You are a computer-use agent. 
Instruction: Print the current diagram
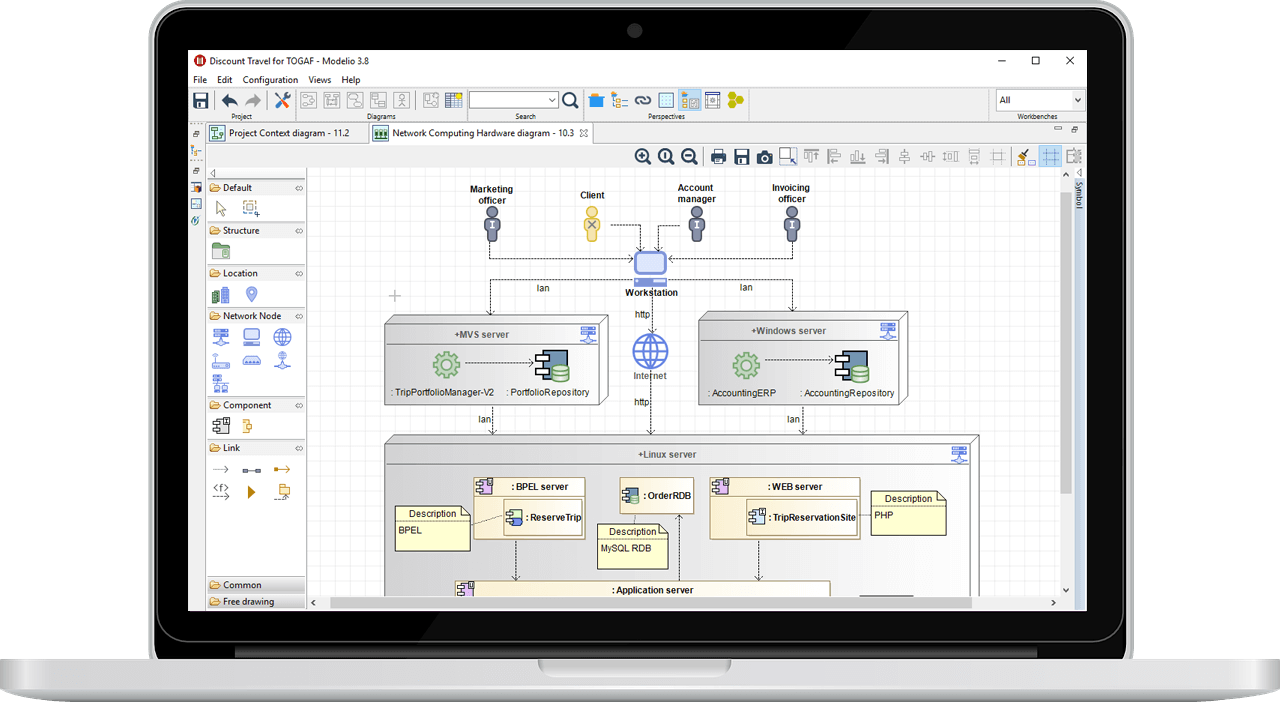click(718, 156)
